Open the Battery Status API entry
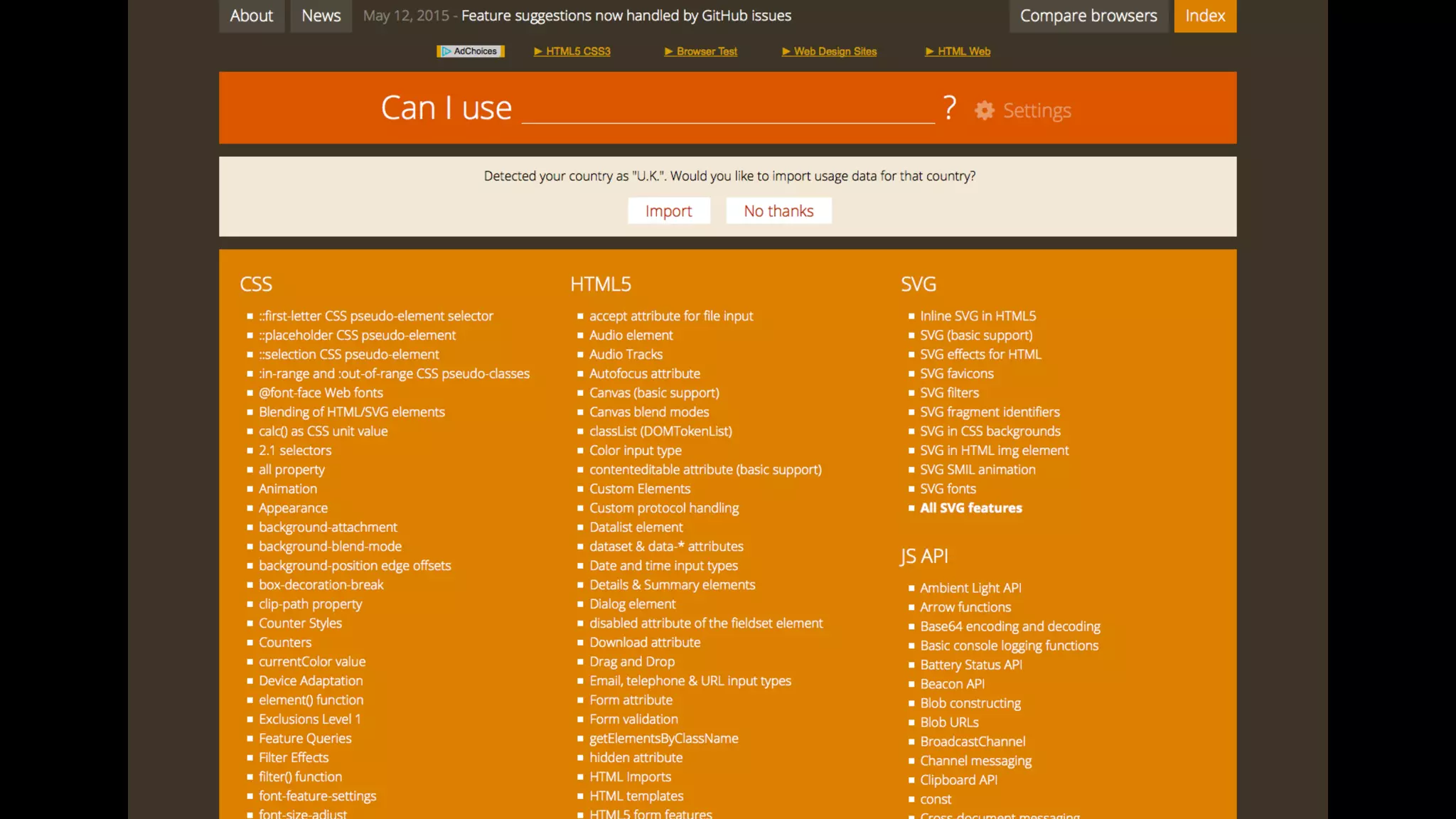1456x819 pixels. coord(970,665)
